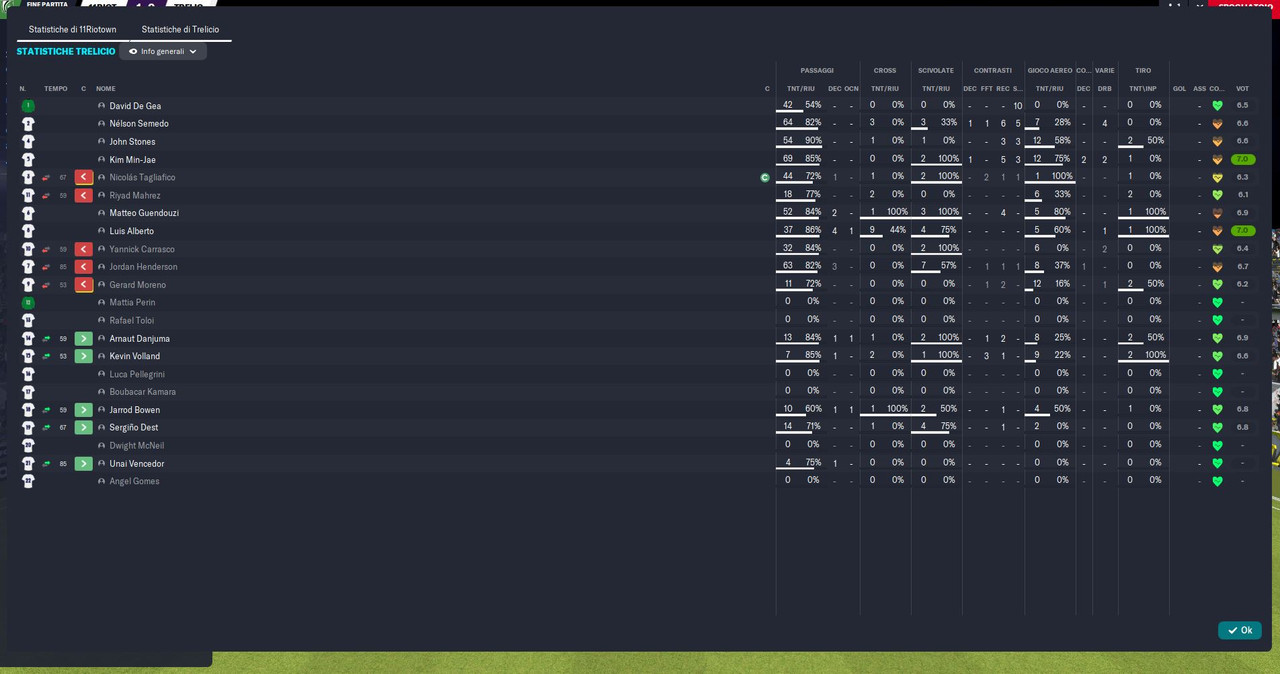Click red substituted-off arrow for Jordan Henderson

click(x=84, y=267)
